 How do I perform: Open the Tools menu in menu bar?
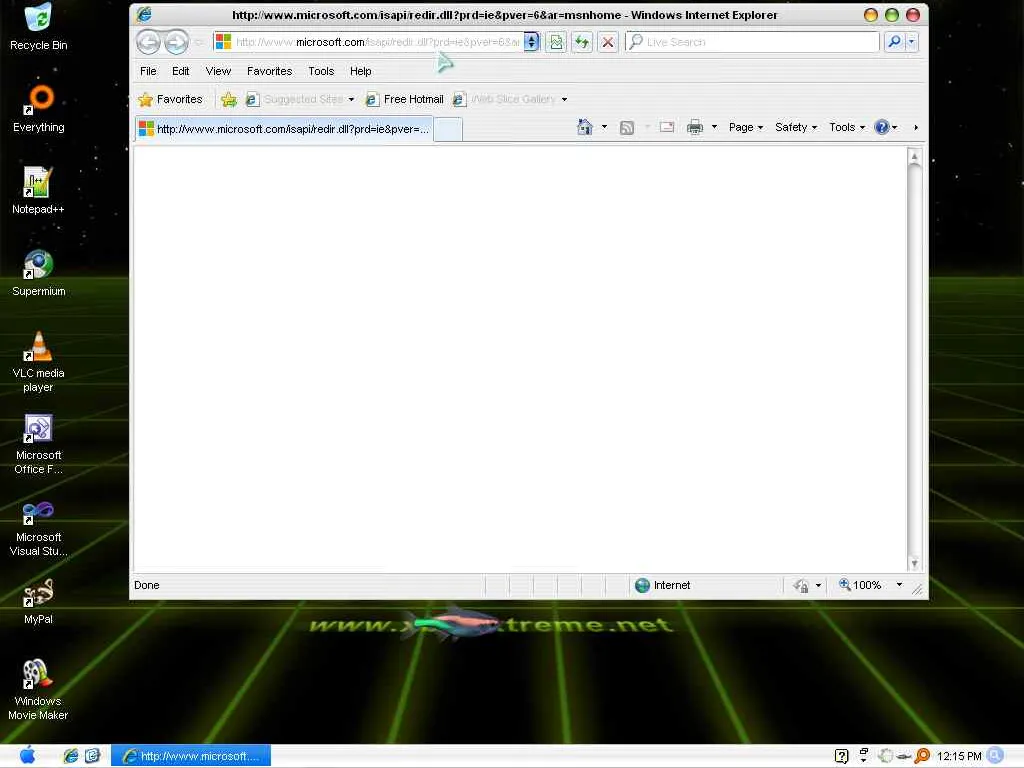point(321,71)
